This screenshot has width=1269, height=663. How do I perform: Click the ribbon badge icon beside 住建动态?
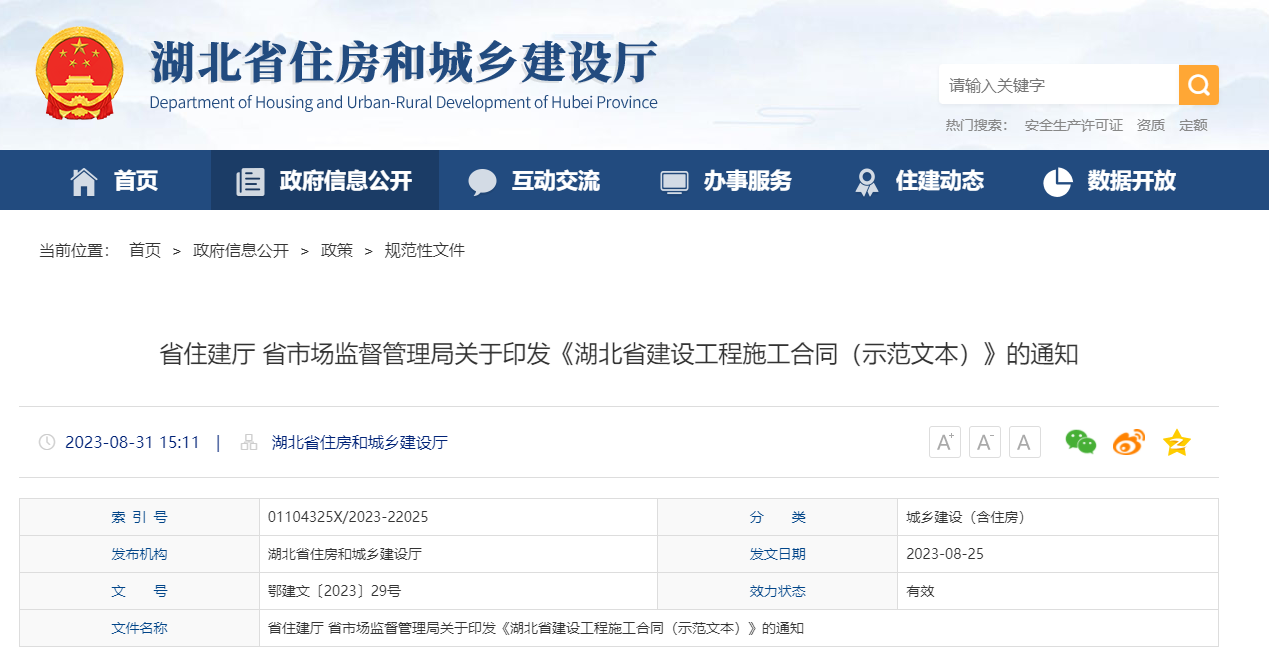[866, 181]
